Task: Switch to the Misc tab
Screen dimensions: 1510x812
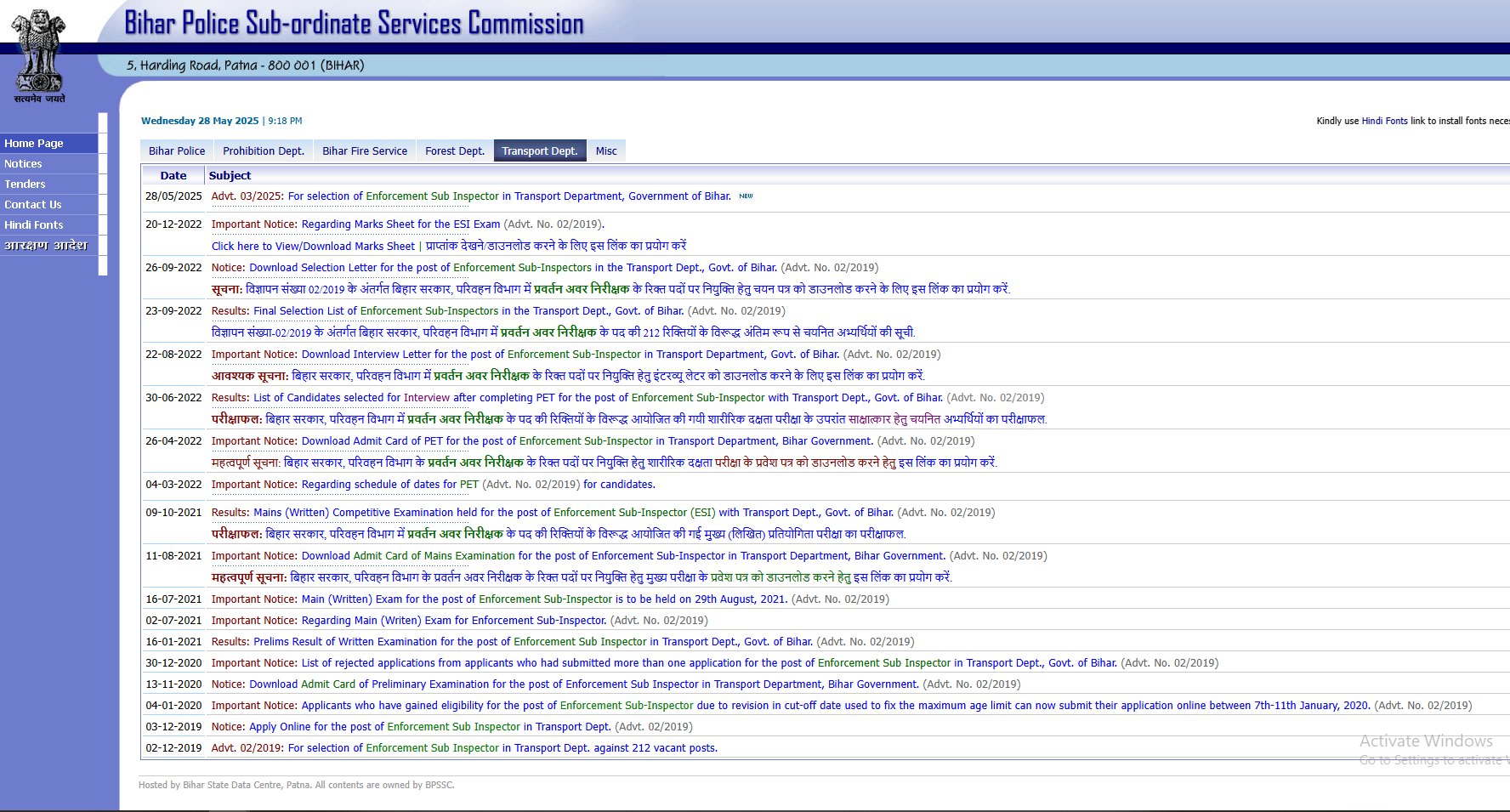Action: coord(606,151)
